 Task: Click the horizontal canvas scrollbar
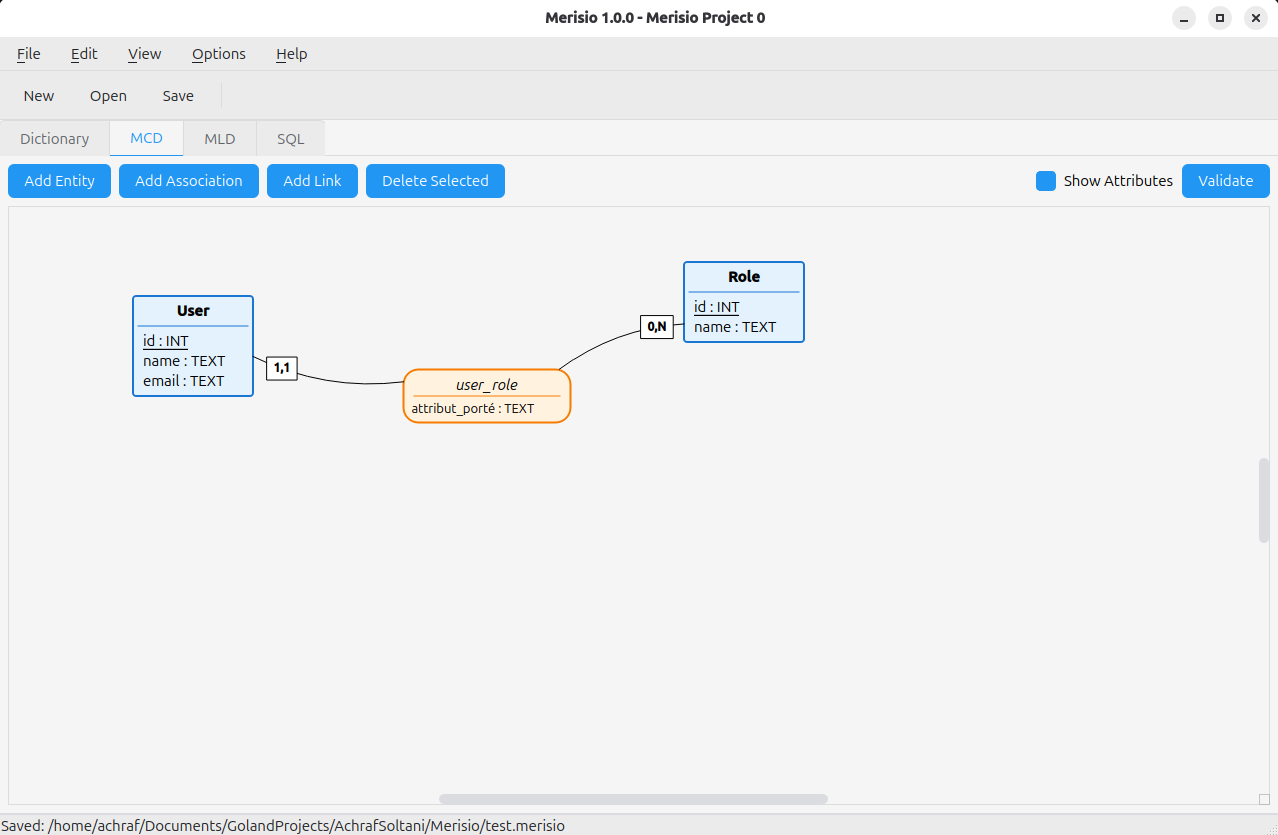tap(633, 799)
